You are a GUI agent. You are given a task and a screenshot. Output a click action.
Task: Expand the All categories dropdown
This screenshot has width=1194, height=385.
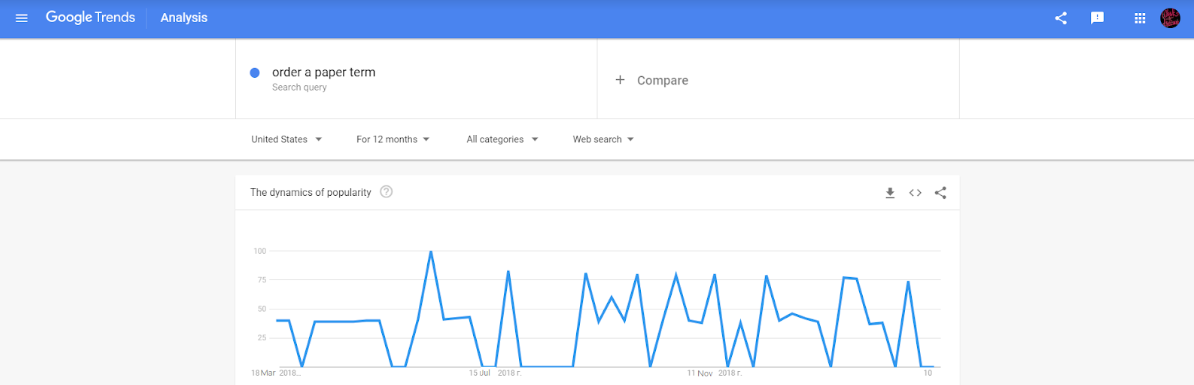coord(503,139)
